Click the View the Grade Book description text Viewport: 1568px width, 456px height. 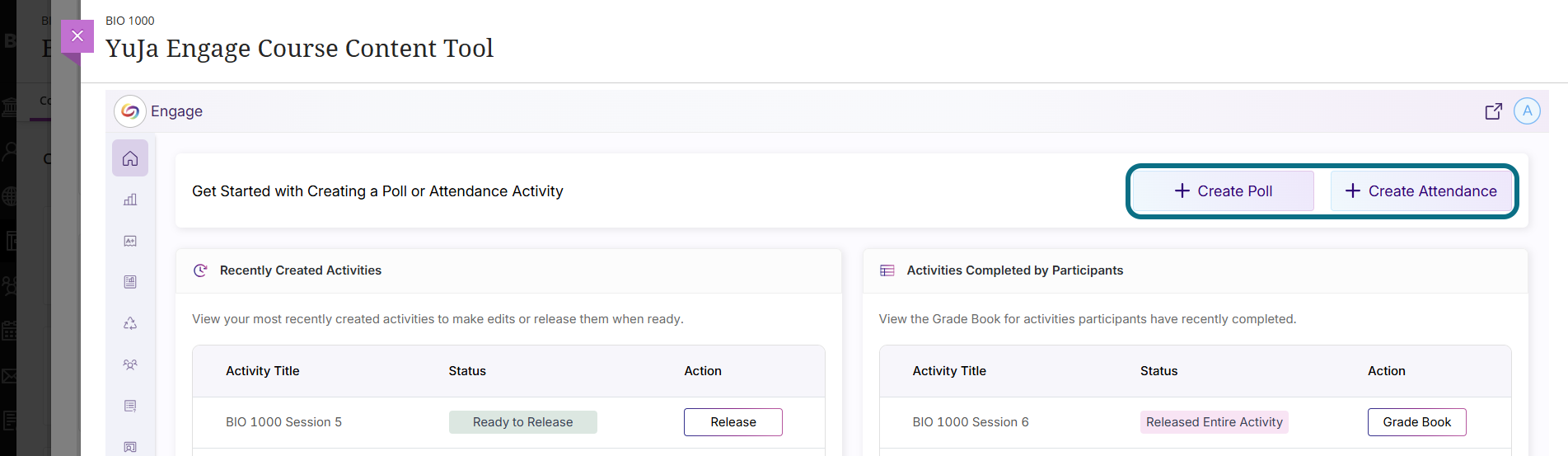1088,319
